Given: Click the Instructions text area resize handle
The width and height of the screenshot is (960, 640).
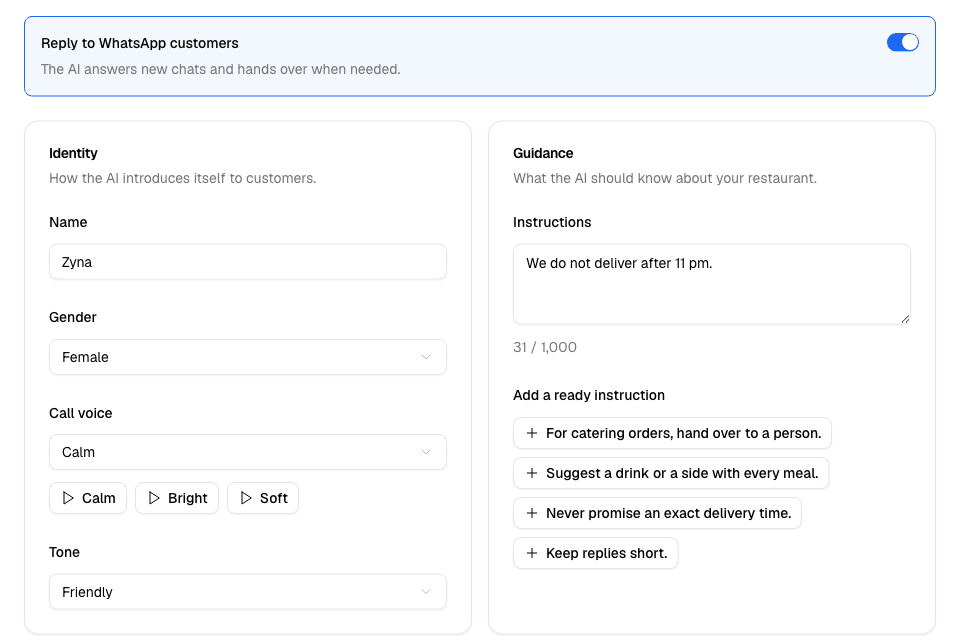Looking at the screenshot, I should coord(905,318).
